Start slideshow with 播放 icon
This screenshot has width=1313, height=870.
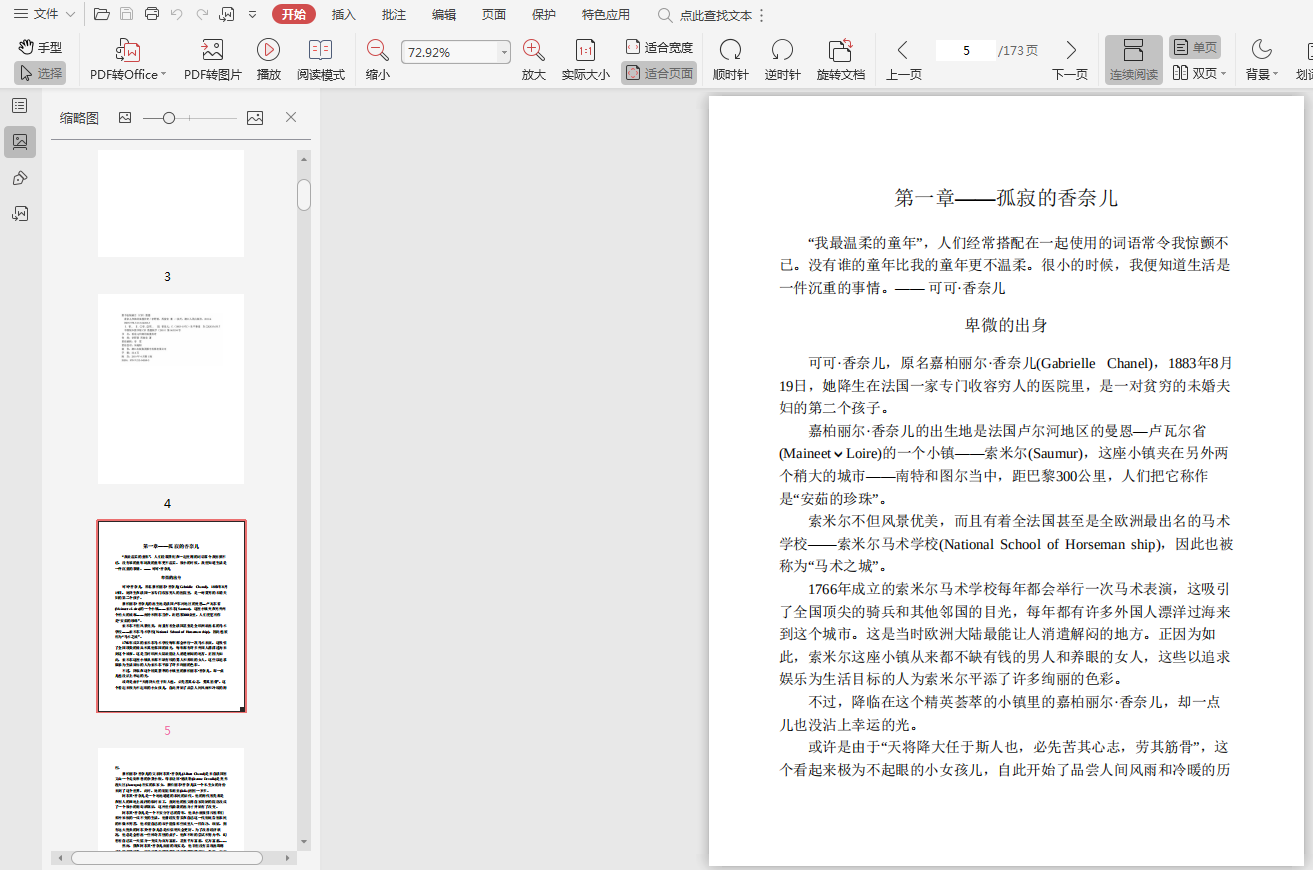click(268, 50)
